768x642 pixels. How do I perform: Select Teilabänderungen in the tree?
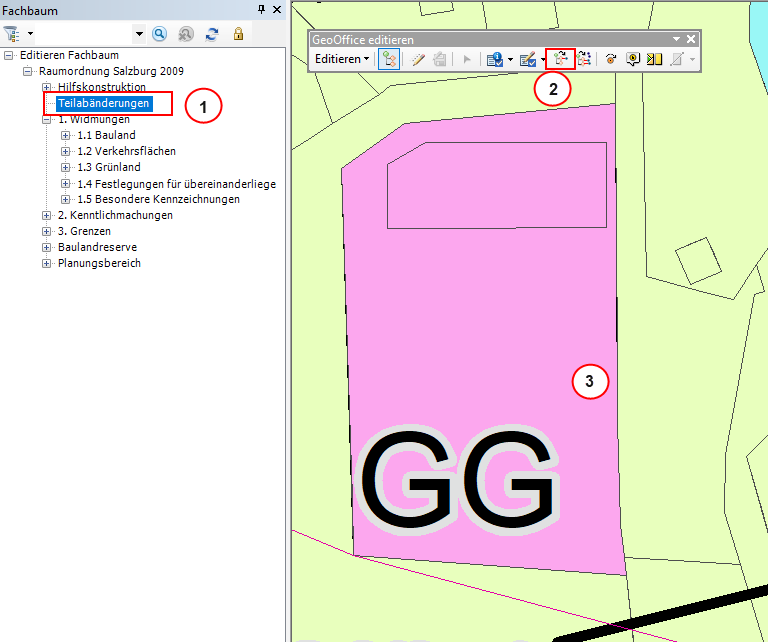tap(103, 103)
